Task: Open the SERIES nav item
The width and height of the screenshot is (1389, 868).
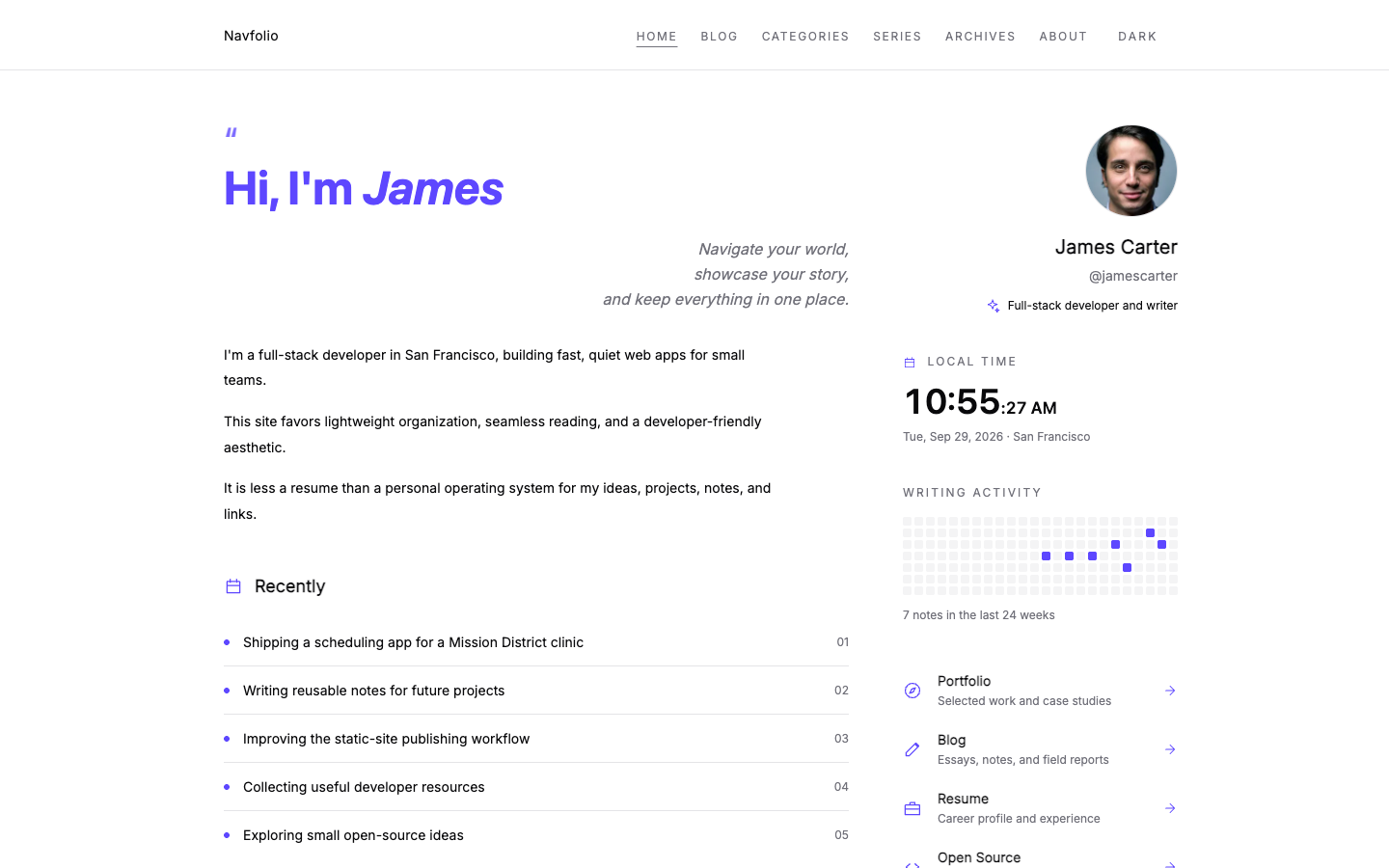Action: click(x=897, y=37)
